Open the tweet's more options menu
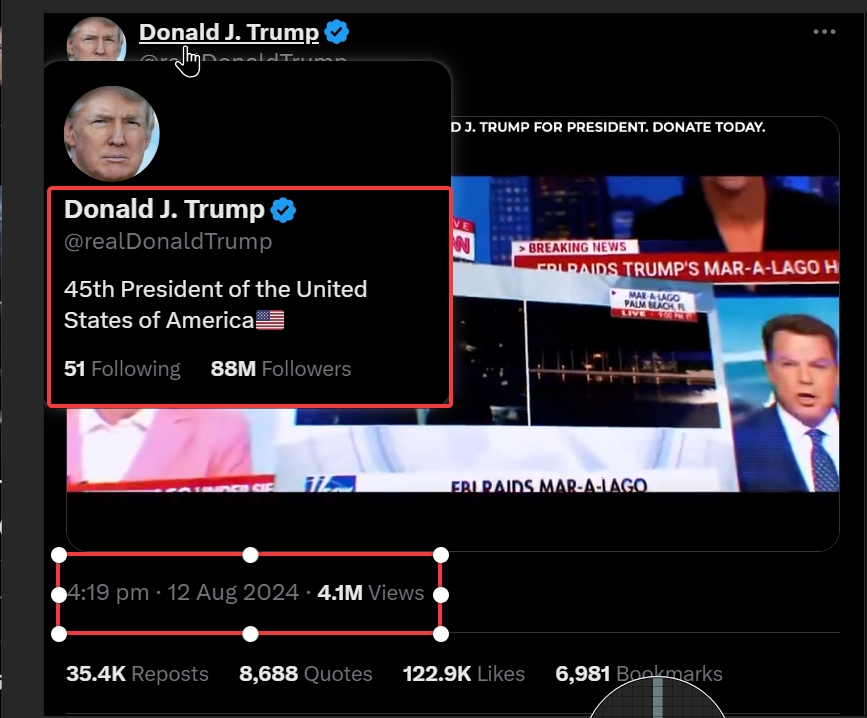This screenshot has height=718, width=867. pos(824,32)
